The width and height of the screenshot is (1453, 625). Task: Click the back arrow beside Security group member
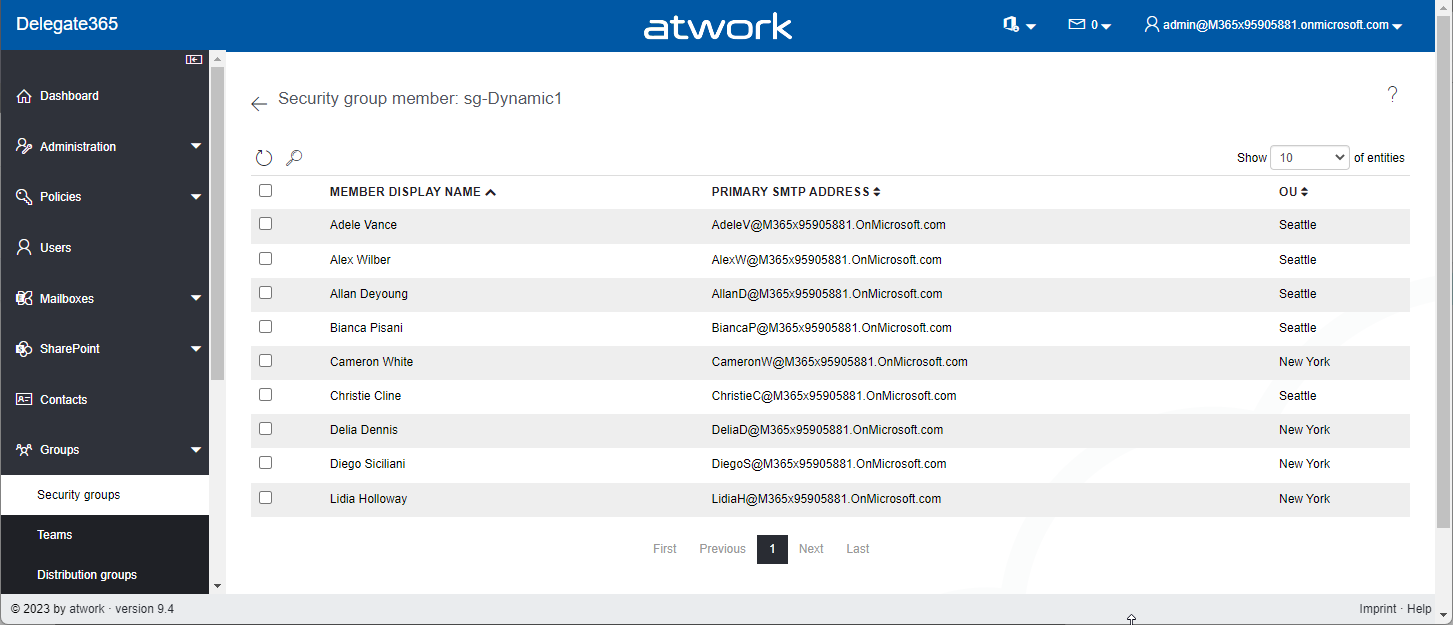pyautogui.click(x=259, y=103)
